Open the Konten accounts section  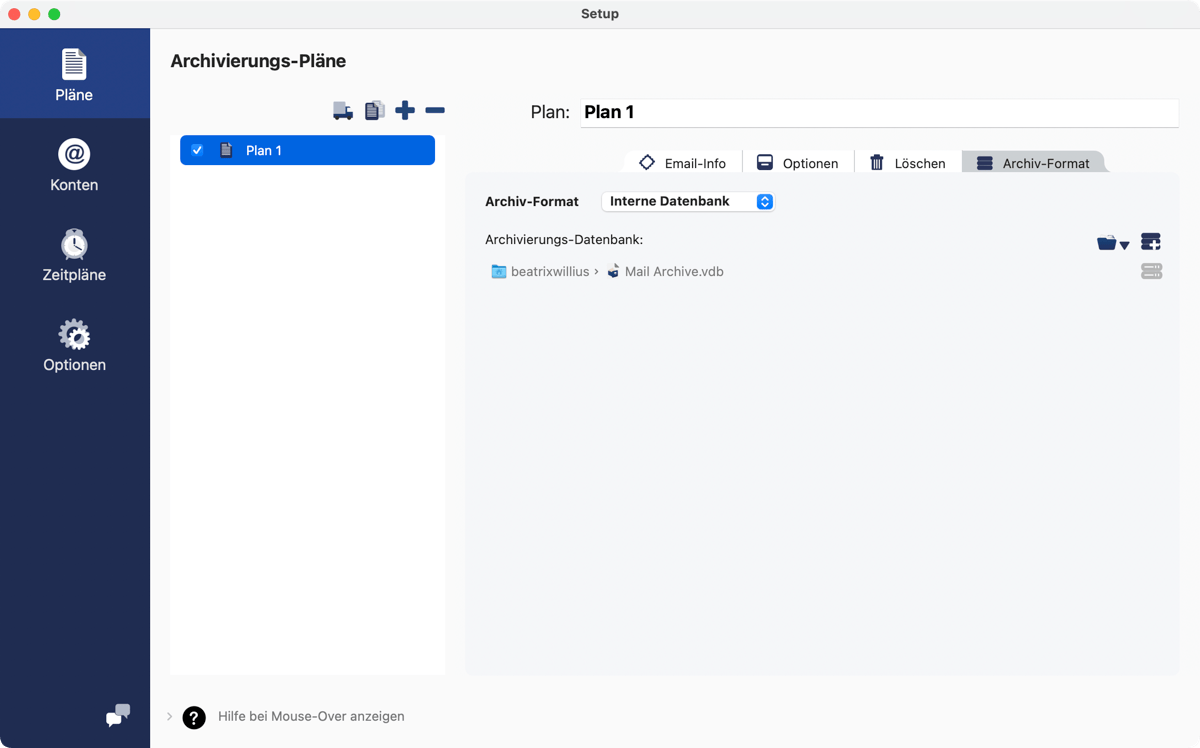(74, 165)
